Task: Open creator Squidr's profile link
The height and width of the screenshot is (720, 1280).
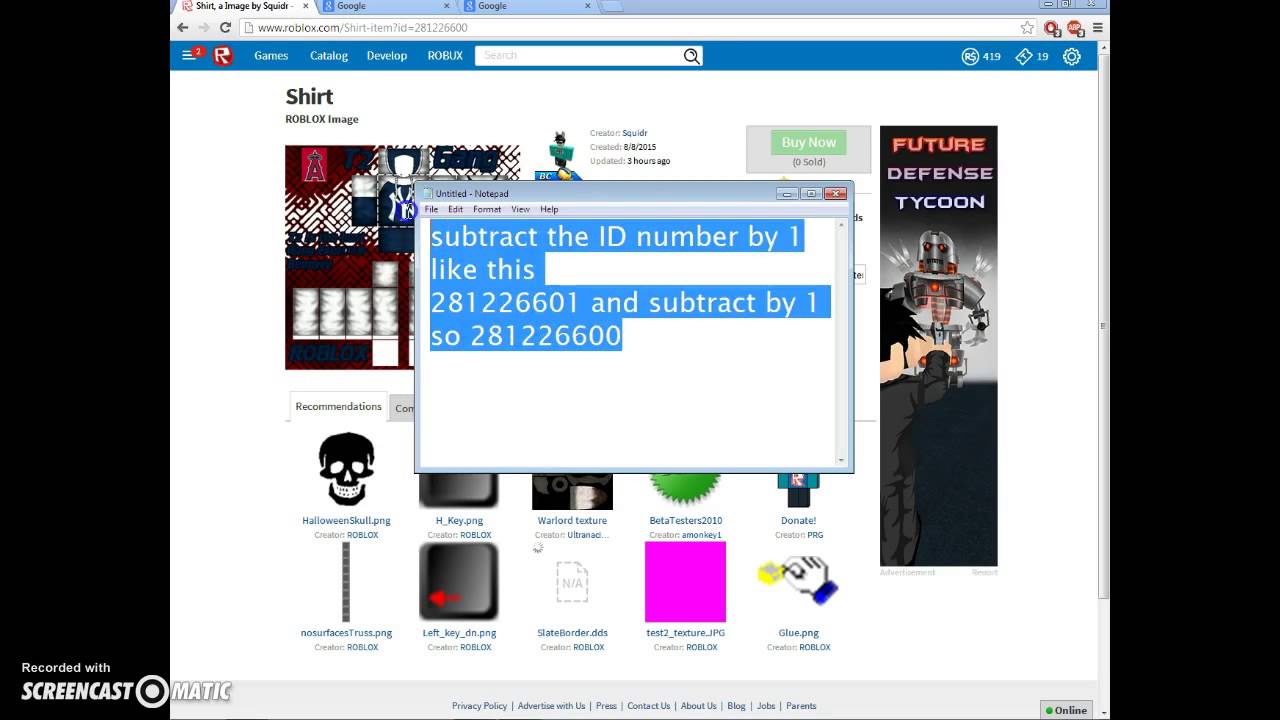Action: [x=635, y=133]
